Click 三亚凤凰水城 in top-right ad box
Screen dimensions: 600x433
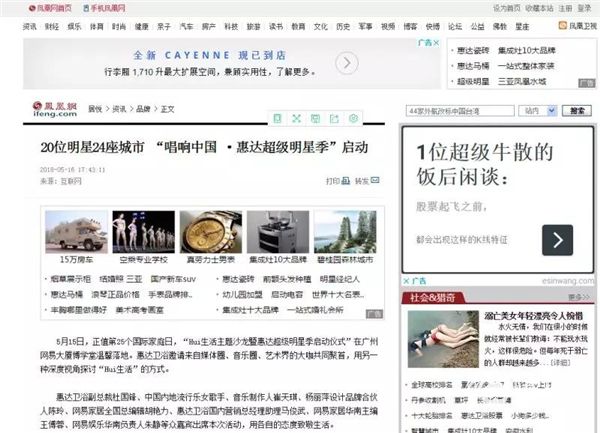(x=522, y=81)
